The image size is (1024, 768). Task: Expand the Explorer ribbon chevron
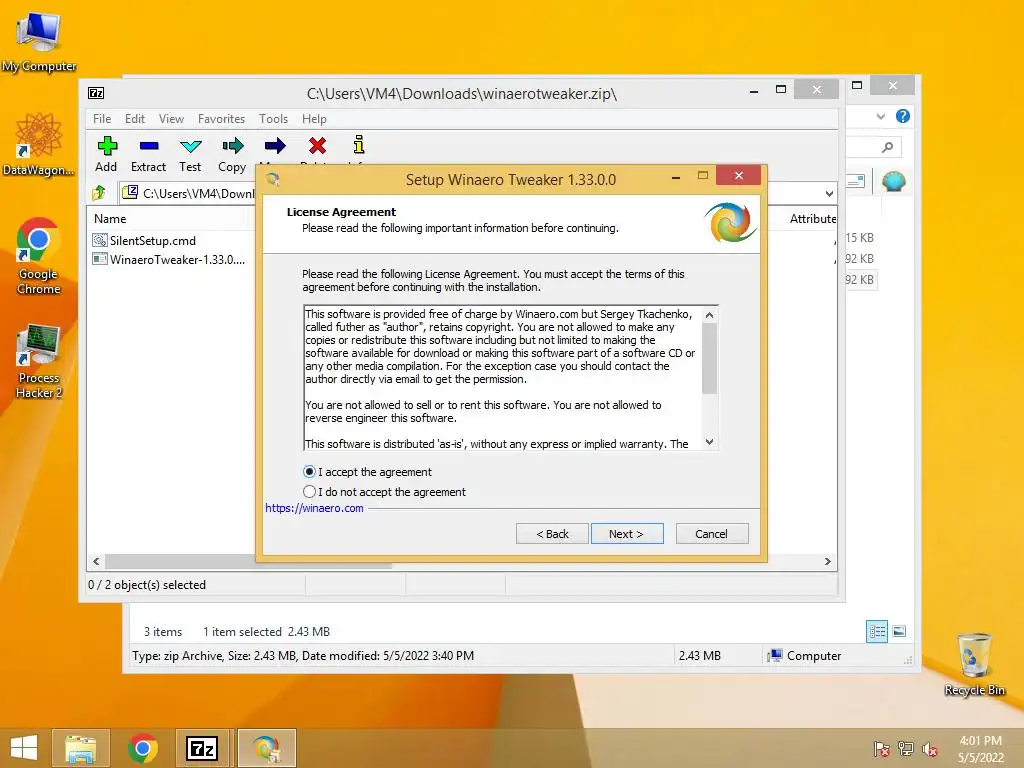point(880,116)
